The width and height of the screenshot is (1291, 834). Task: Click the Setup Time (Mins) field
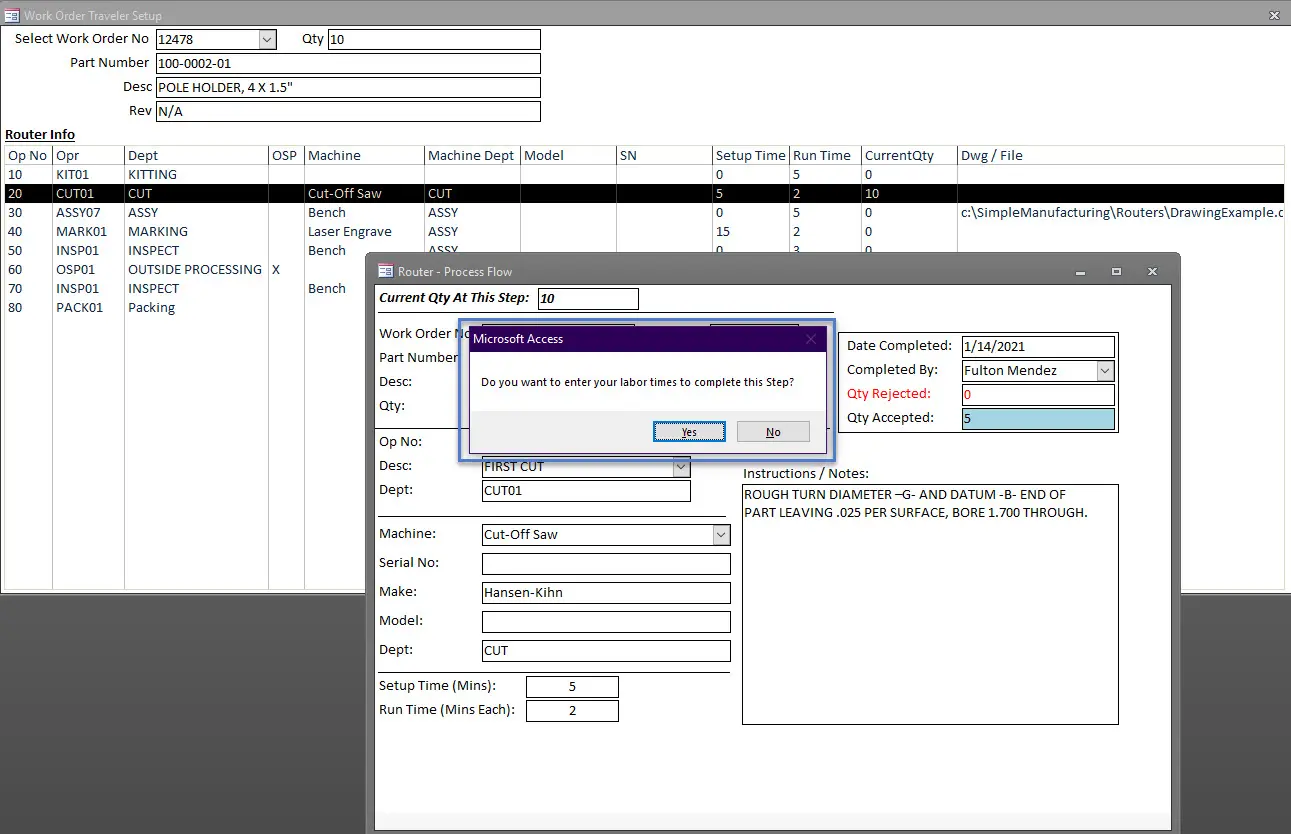pyautogui.click(x=572, y=687)
